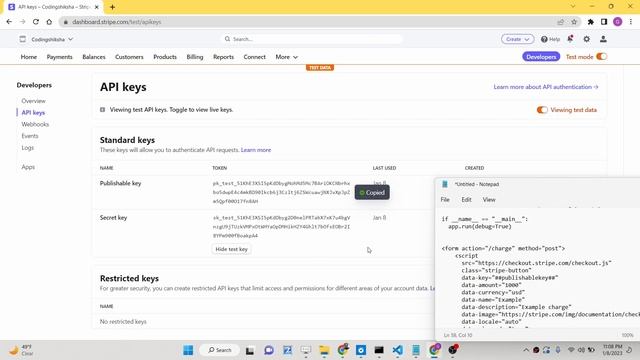
Task: Click the share page icon in address bar
Action: (x=560, y=22)
